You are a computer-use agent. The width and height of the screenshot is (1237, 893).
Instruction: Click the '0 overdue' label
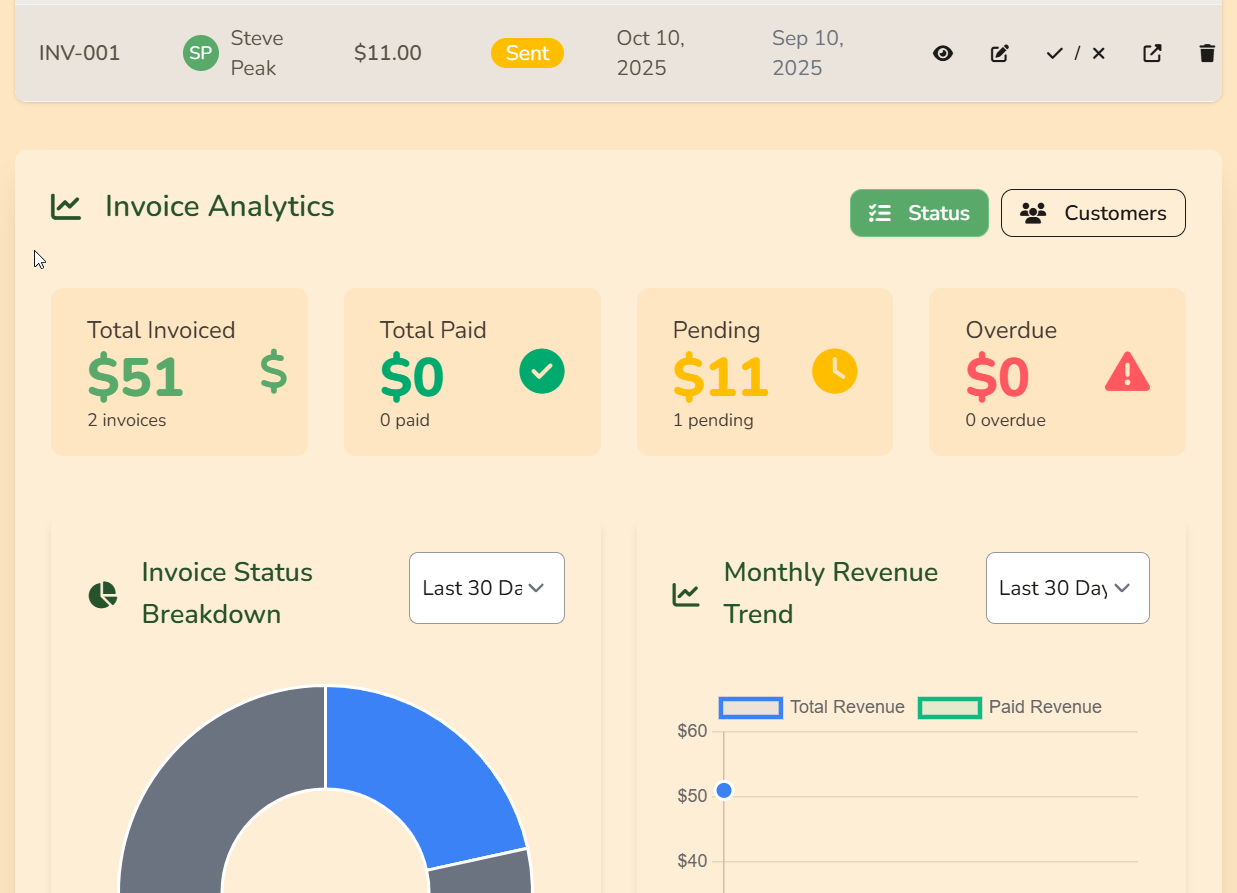1005,420
